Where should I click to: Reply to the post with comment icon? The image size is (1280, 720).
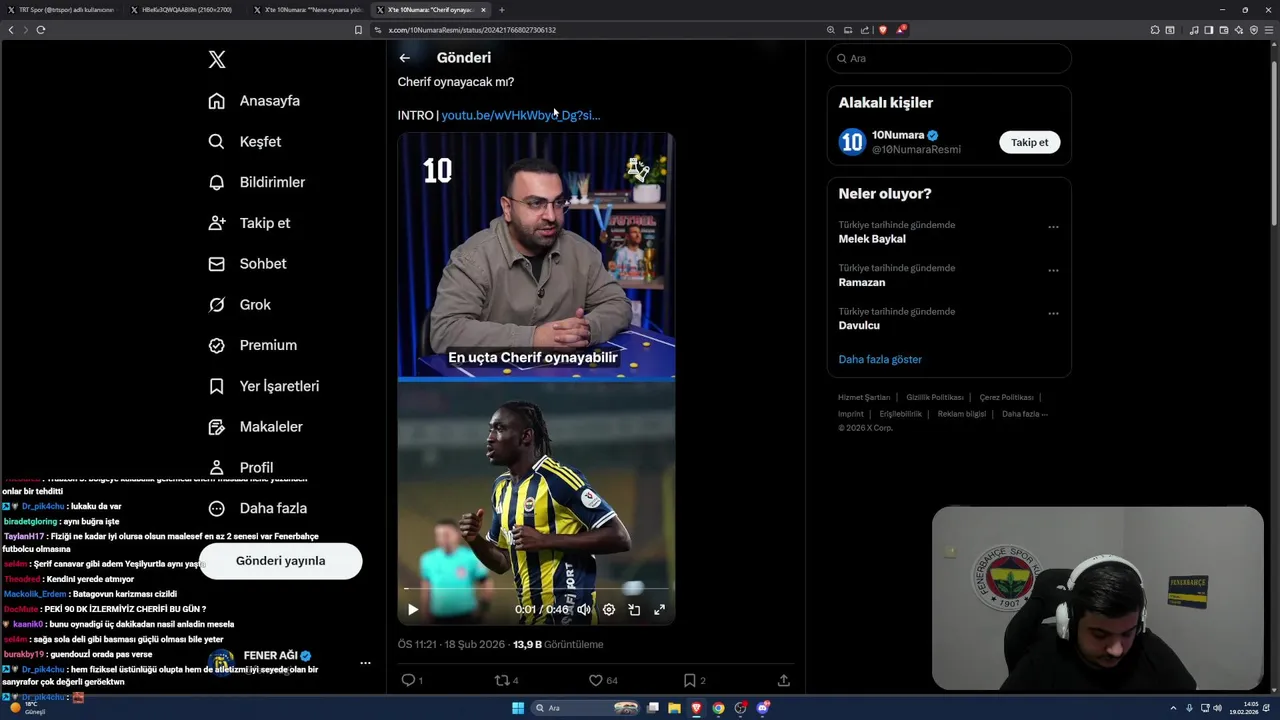[408, 680]
